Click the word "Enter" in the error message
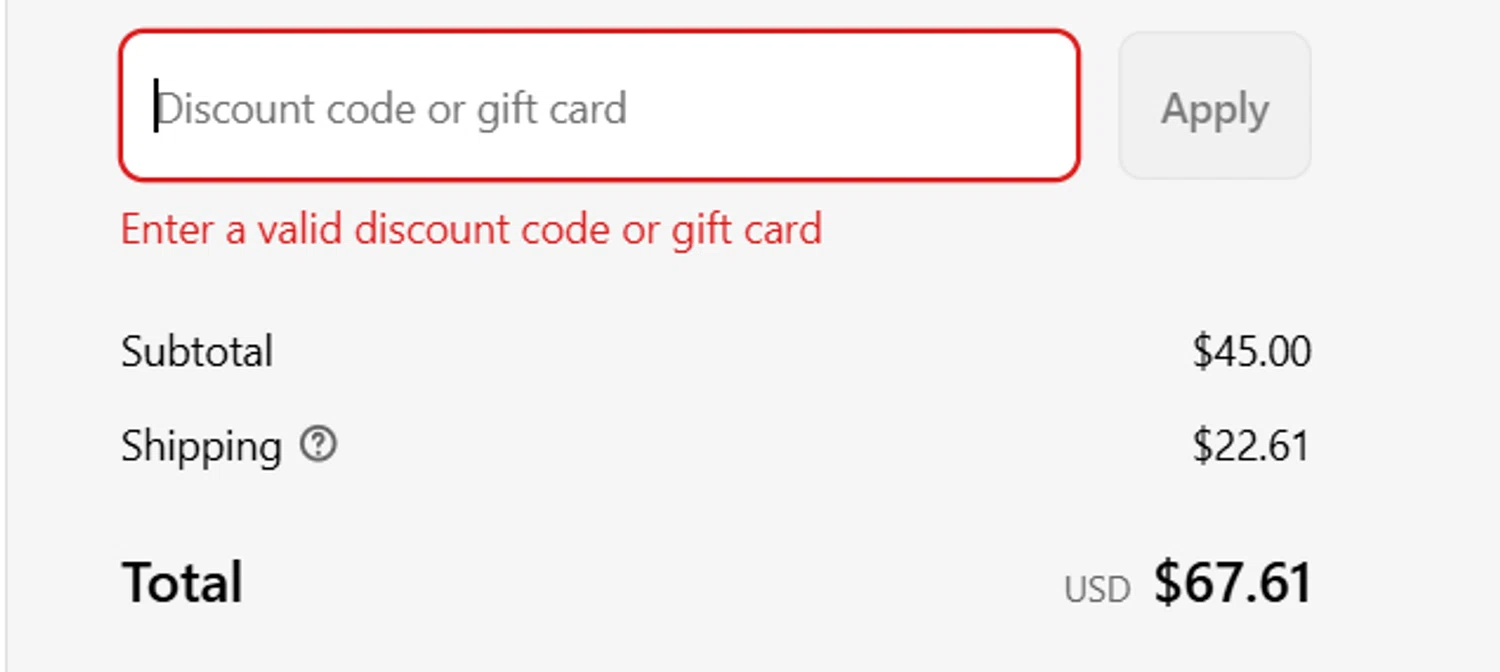 (168, 229)
